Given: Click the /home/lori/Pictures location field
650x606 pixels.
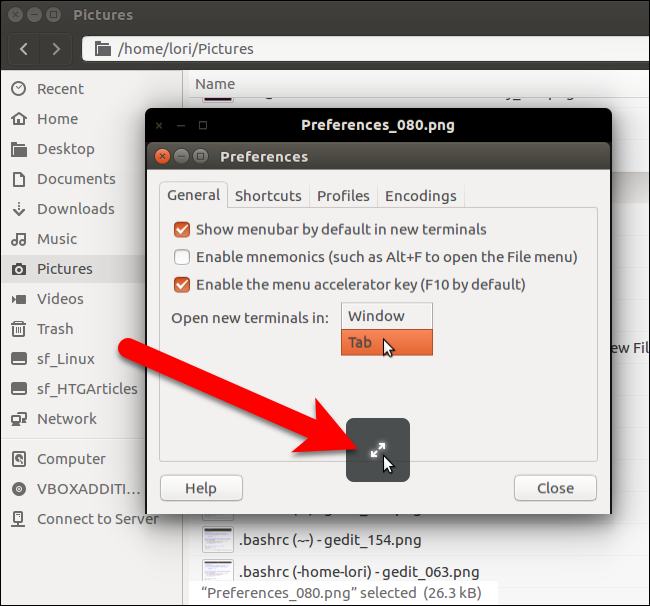Looking at the screenshot, I should coord(366,48).
